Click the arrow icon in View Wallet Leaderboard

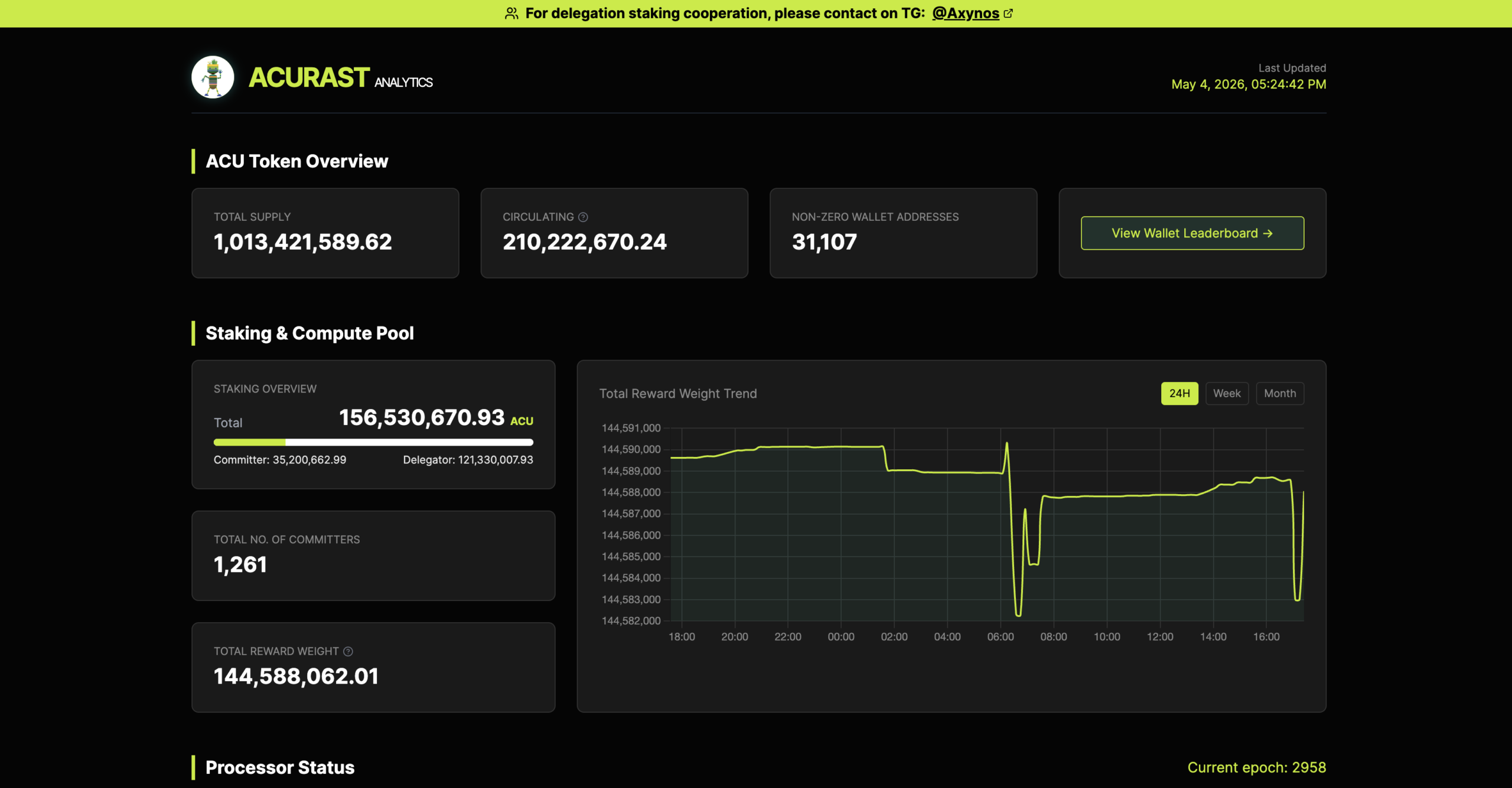click(1267, 234)
